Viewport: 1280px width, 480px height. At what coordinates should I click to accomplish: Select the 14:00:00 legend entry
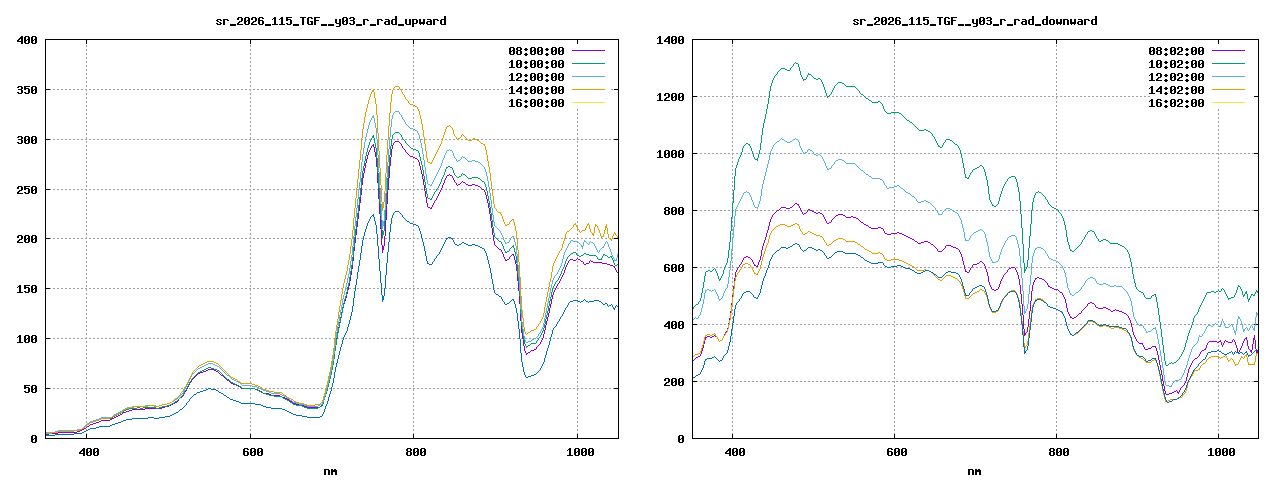tap(536, 90)
